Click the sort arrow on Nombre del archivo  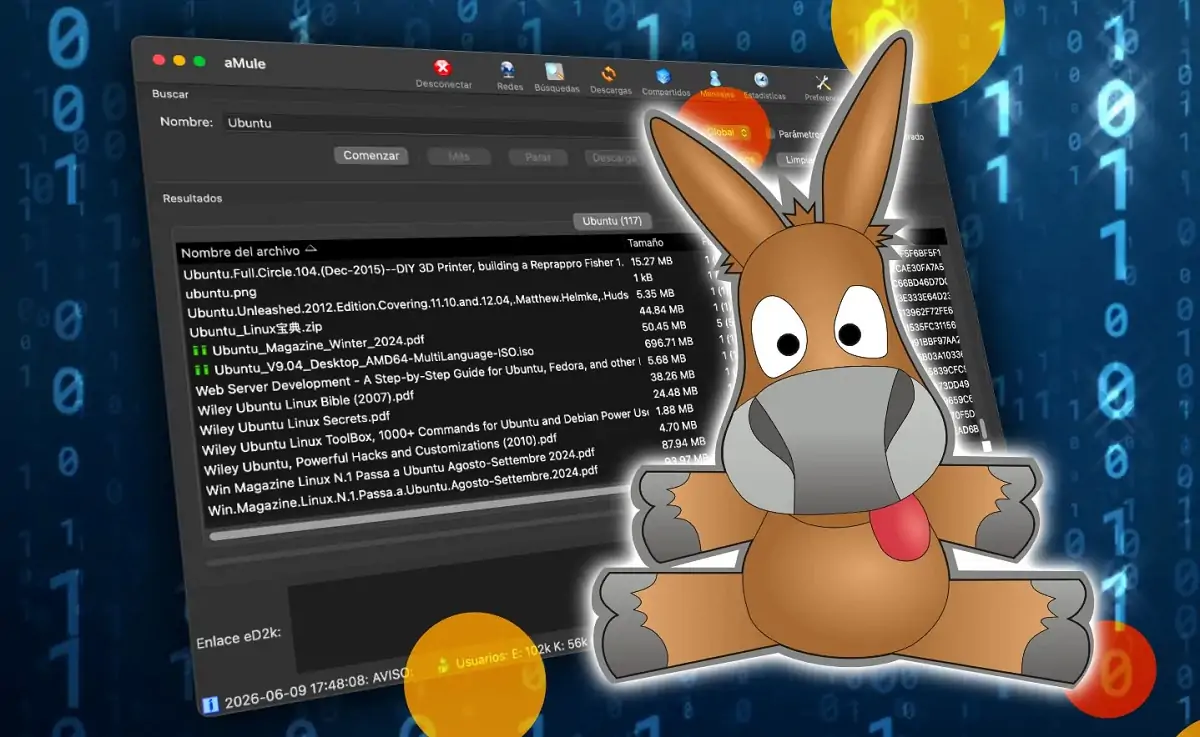[x=311, y=249]
